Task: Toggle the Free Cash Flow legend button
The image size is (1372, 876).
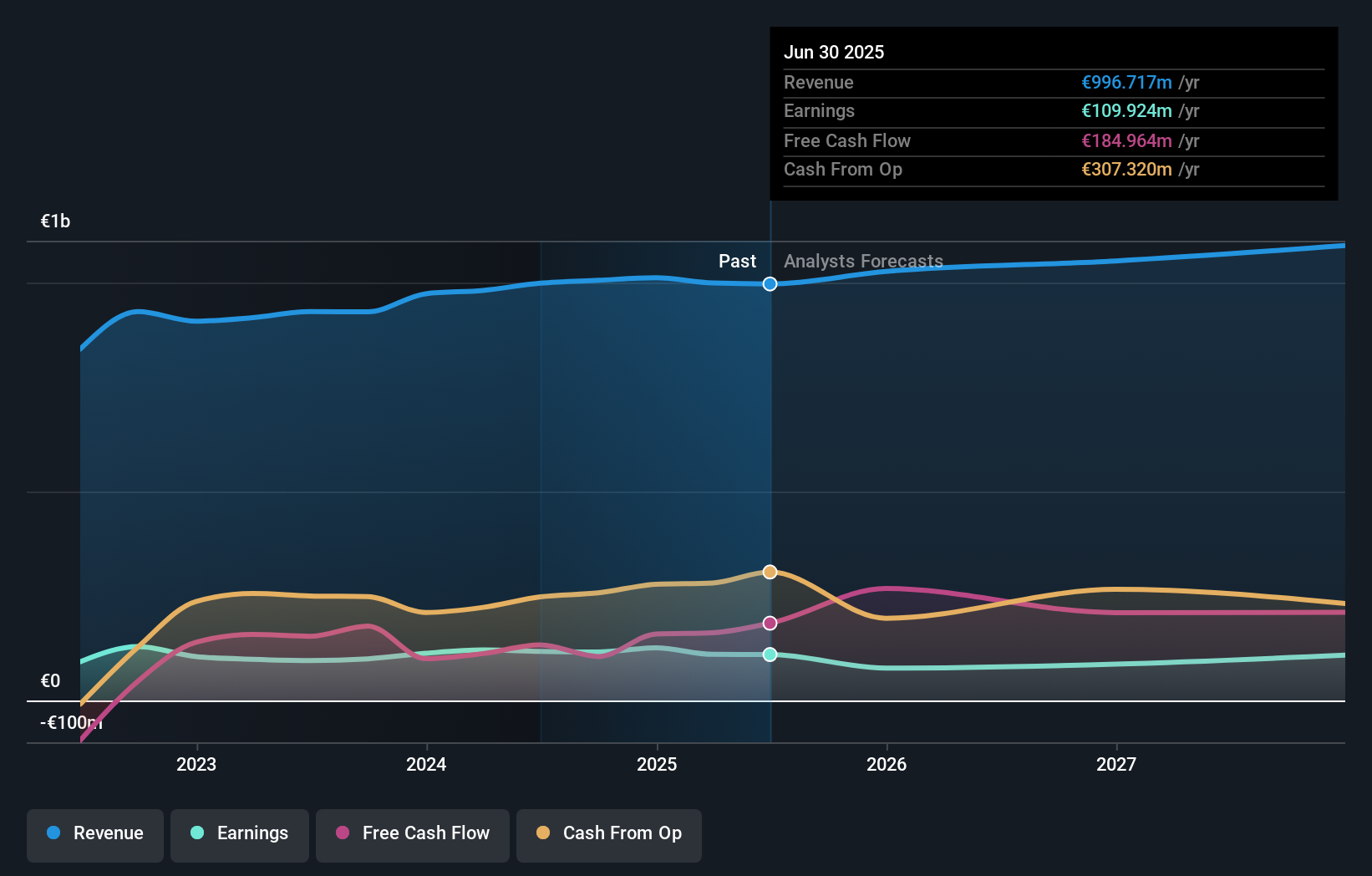Action: click(413, 835)
